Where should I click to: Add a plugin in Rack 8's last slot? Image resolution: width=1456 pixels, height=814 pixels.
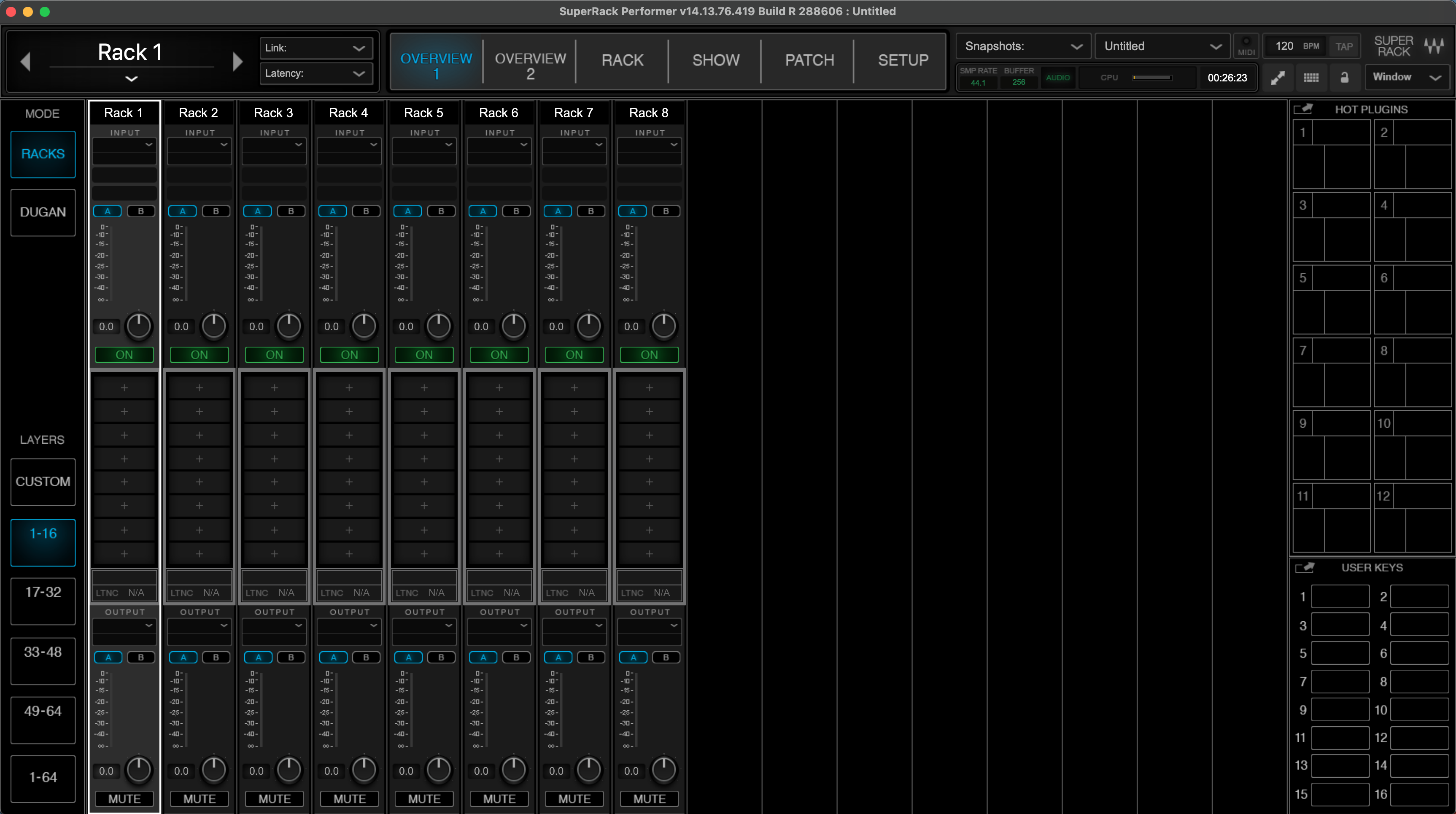pyautogui.click(x=650, y=554)
